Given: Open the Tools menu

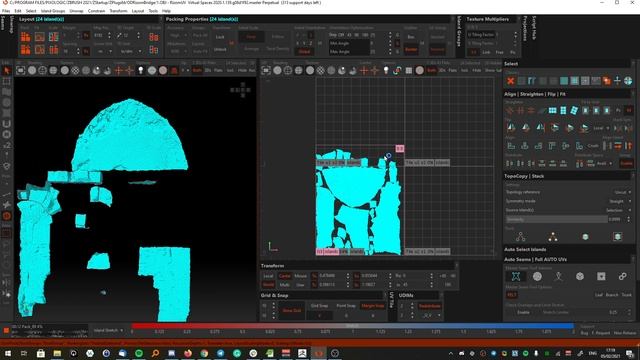Looking at the screenshot, I should pos(153,11).
